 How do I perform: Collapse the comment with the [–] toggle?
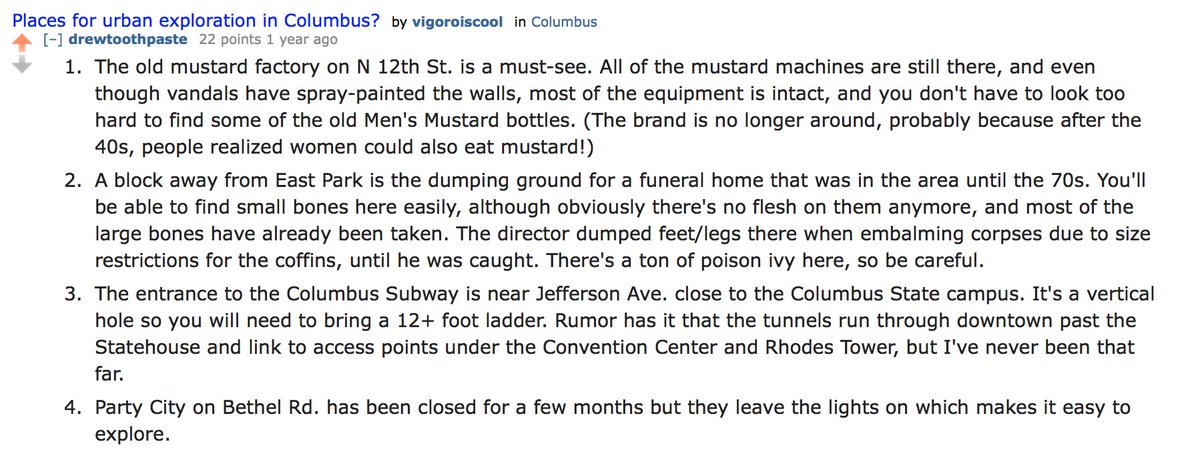51,40
